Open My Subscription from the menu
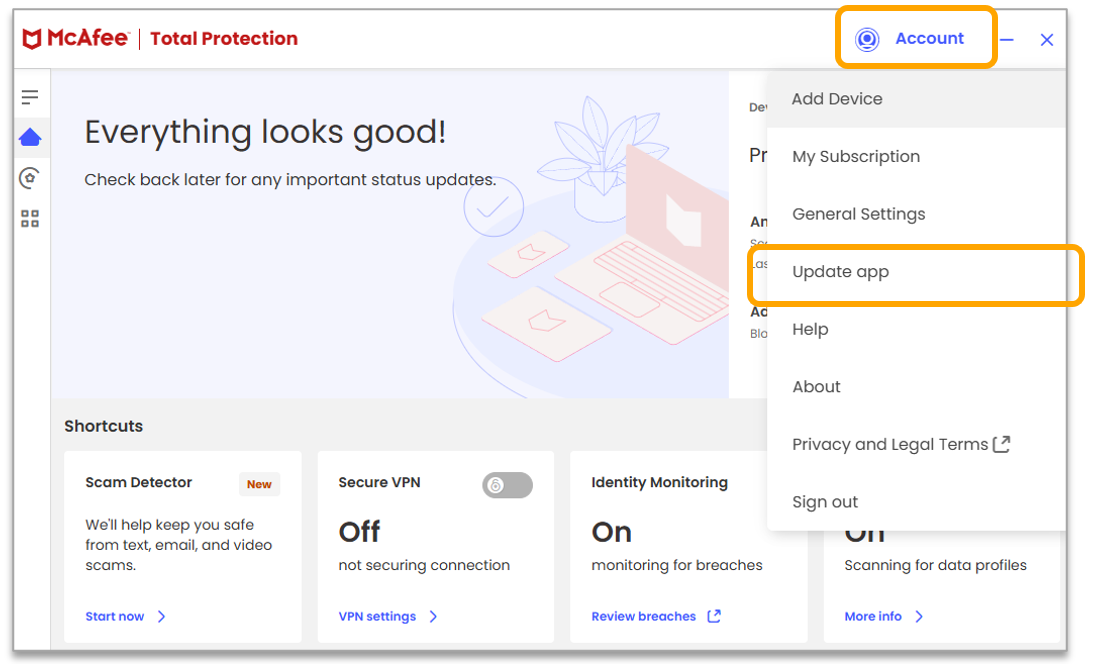Screen dimensions: 1093x664 (x=856, y=157)
